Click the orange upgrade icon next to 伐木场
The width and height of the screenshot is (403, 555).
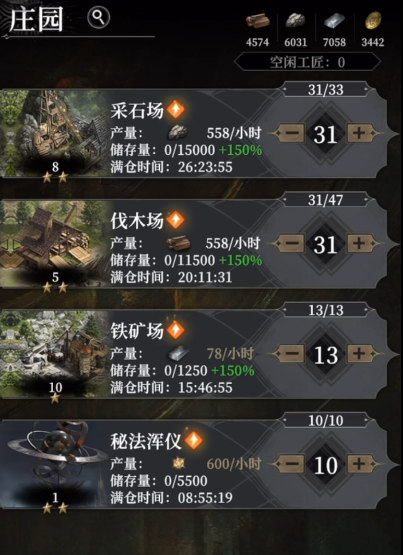point(176,219)
